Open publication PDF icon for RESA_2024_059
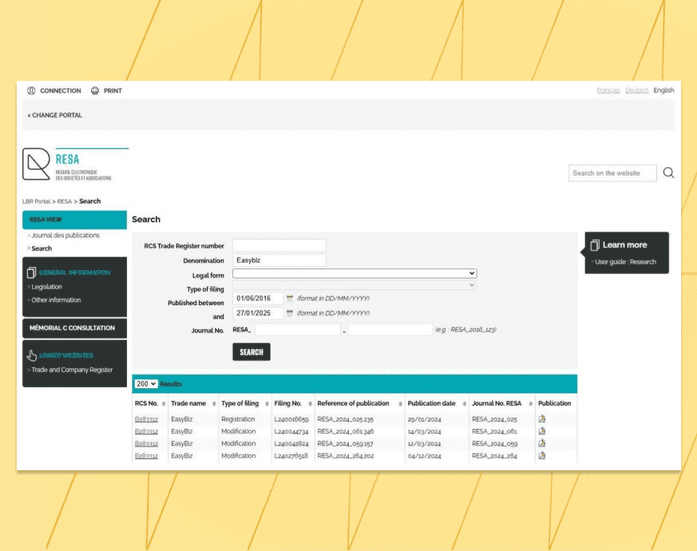Viewport: 697px width, 551px height. 542,443
